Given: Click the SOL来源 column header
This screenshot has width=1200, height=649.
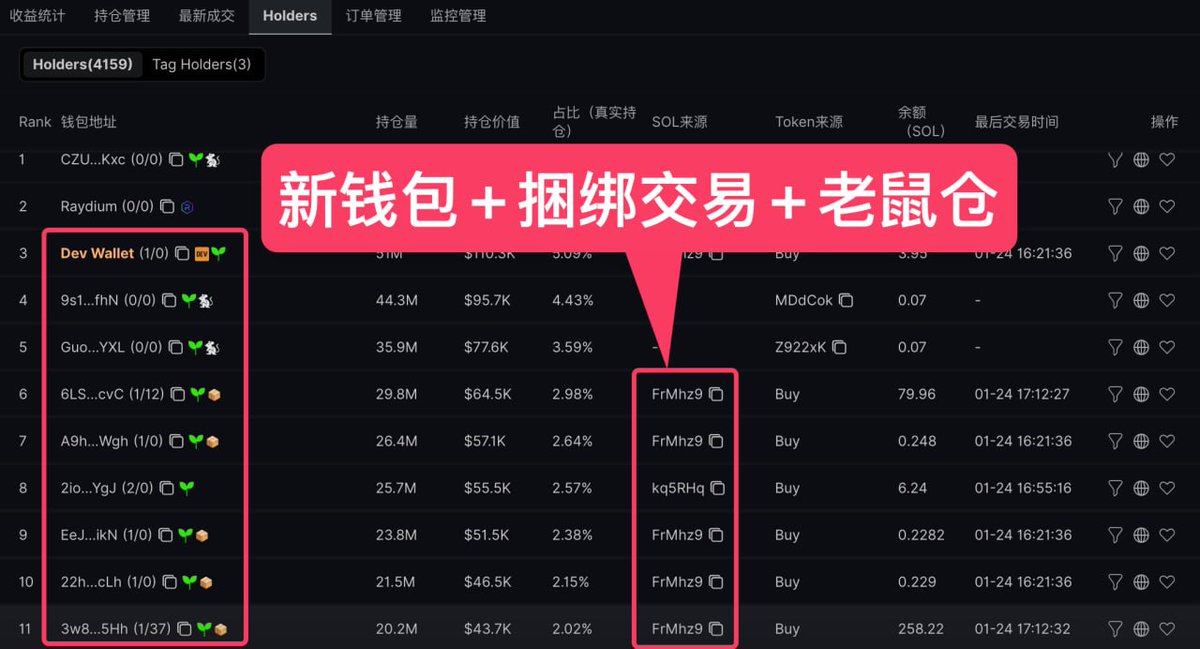Looking at the screenshot, I should click(679, 122).
